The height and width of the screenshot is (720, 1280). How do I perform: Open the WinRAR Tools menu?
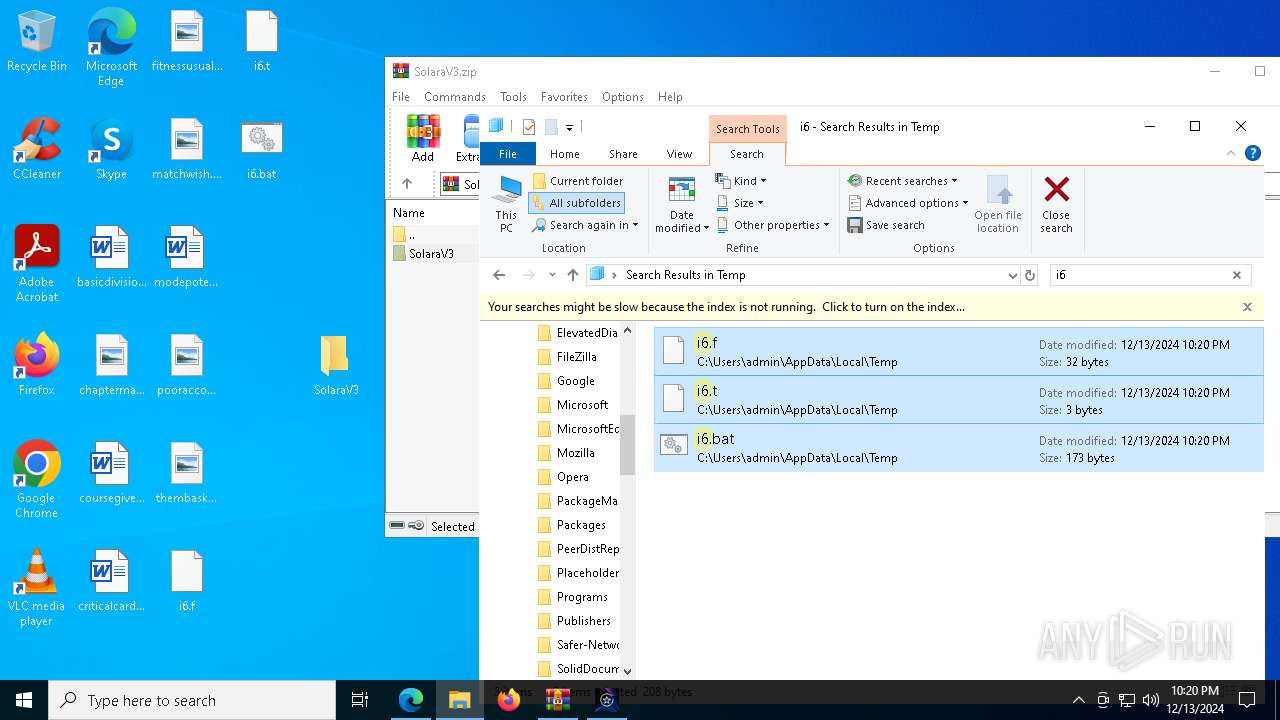click(x=513, y=97)
